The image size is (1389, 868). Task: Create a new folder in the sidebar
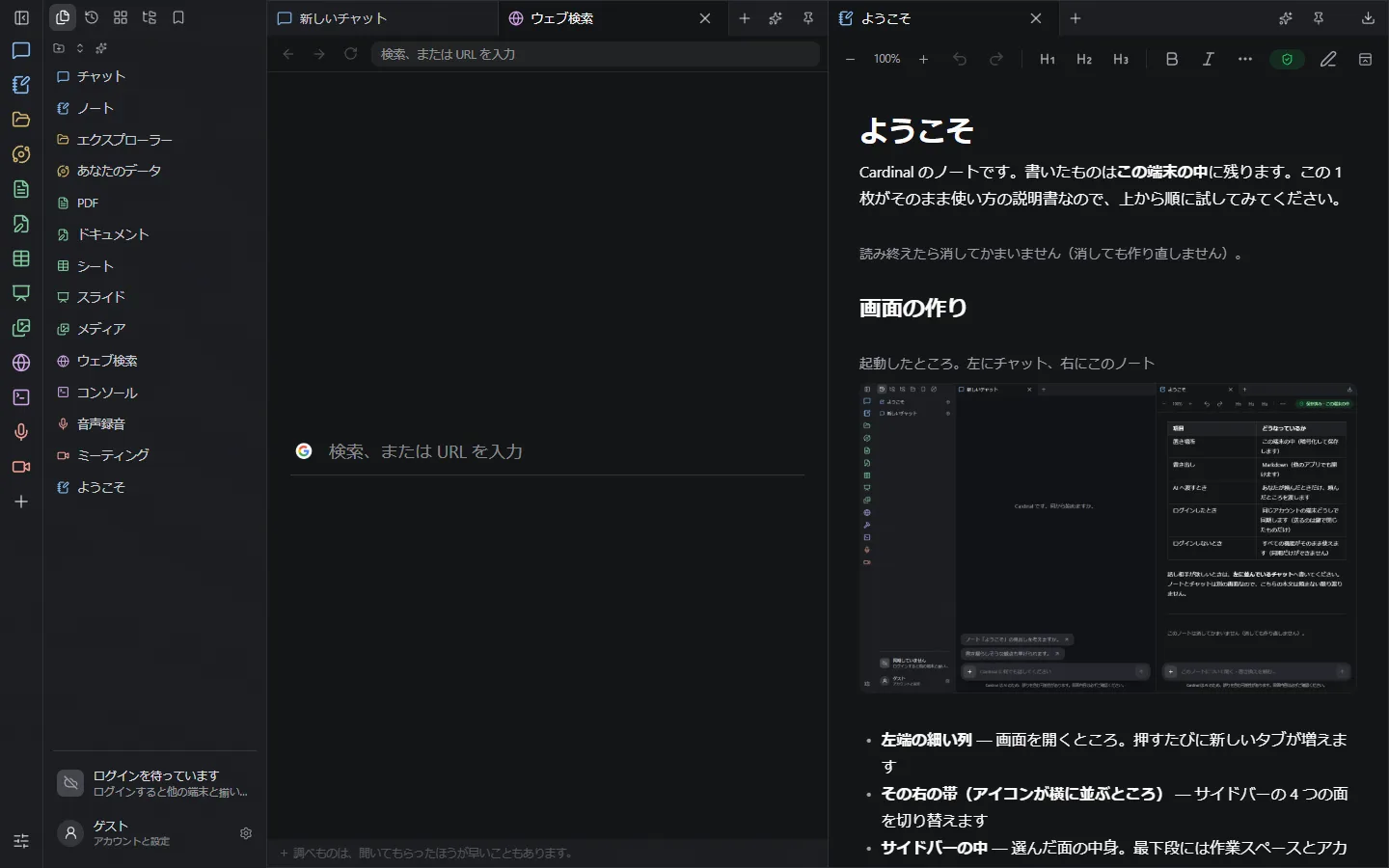coord(59,48)
